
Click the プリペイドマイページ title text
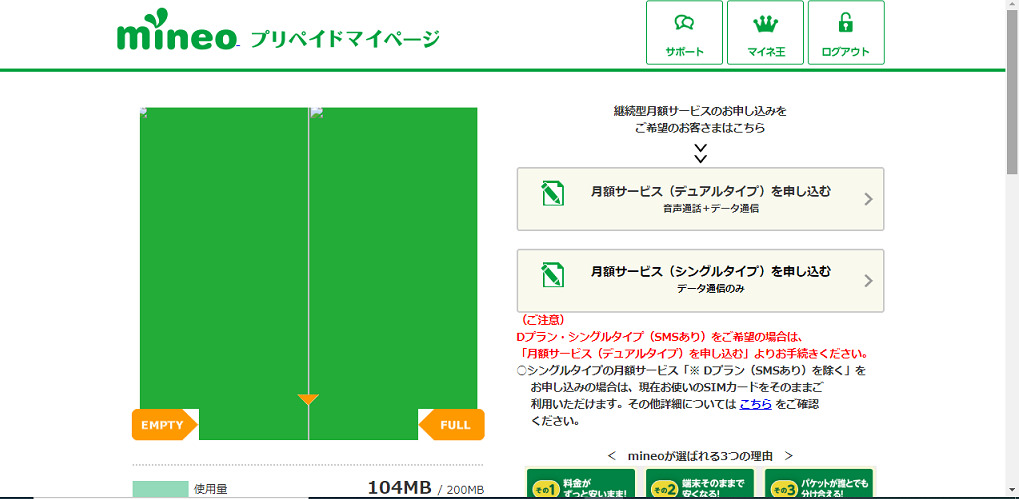point(345,39)
